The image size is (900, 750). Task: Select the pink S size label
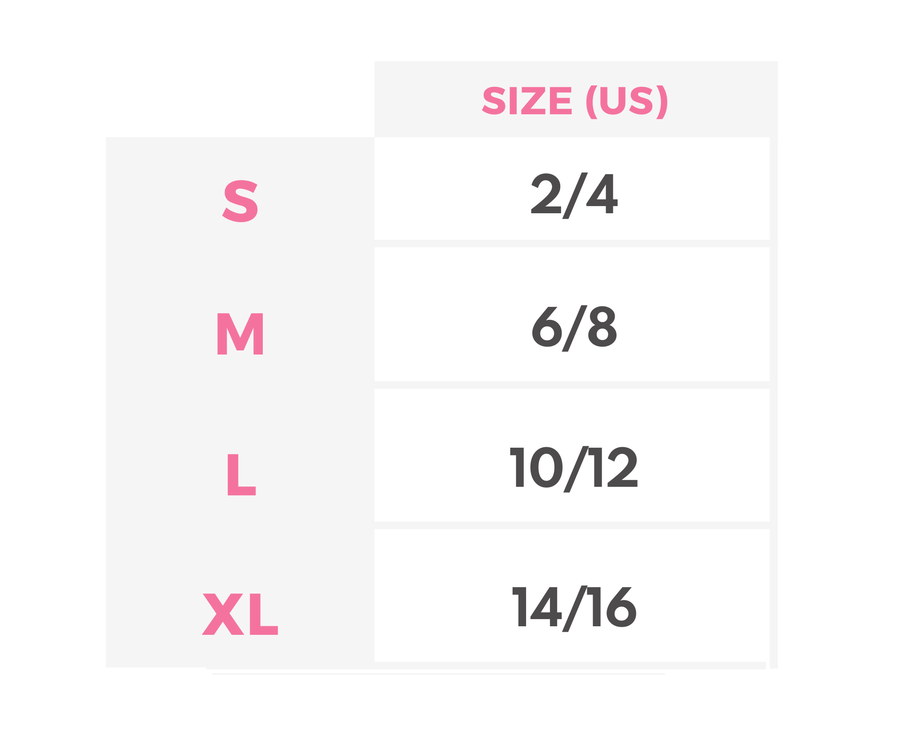(x=240, y=201)
